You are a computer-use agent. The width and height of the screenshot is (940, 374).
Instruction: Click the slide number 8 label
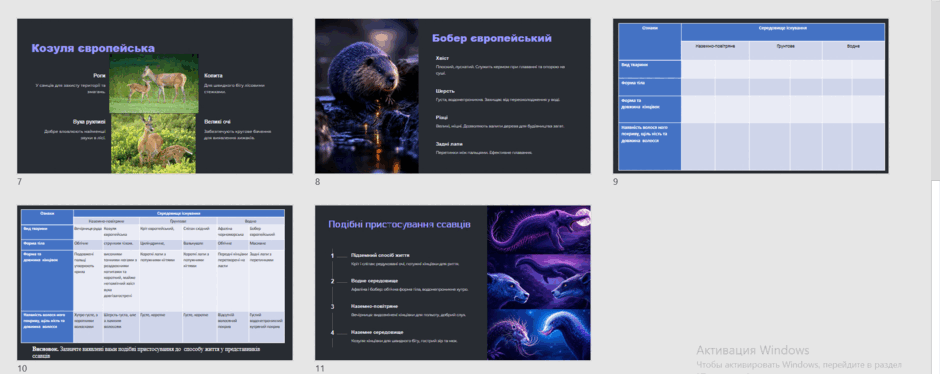tap(318, 182)
